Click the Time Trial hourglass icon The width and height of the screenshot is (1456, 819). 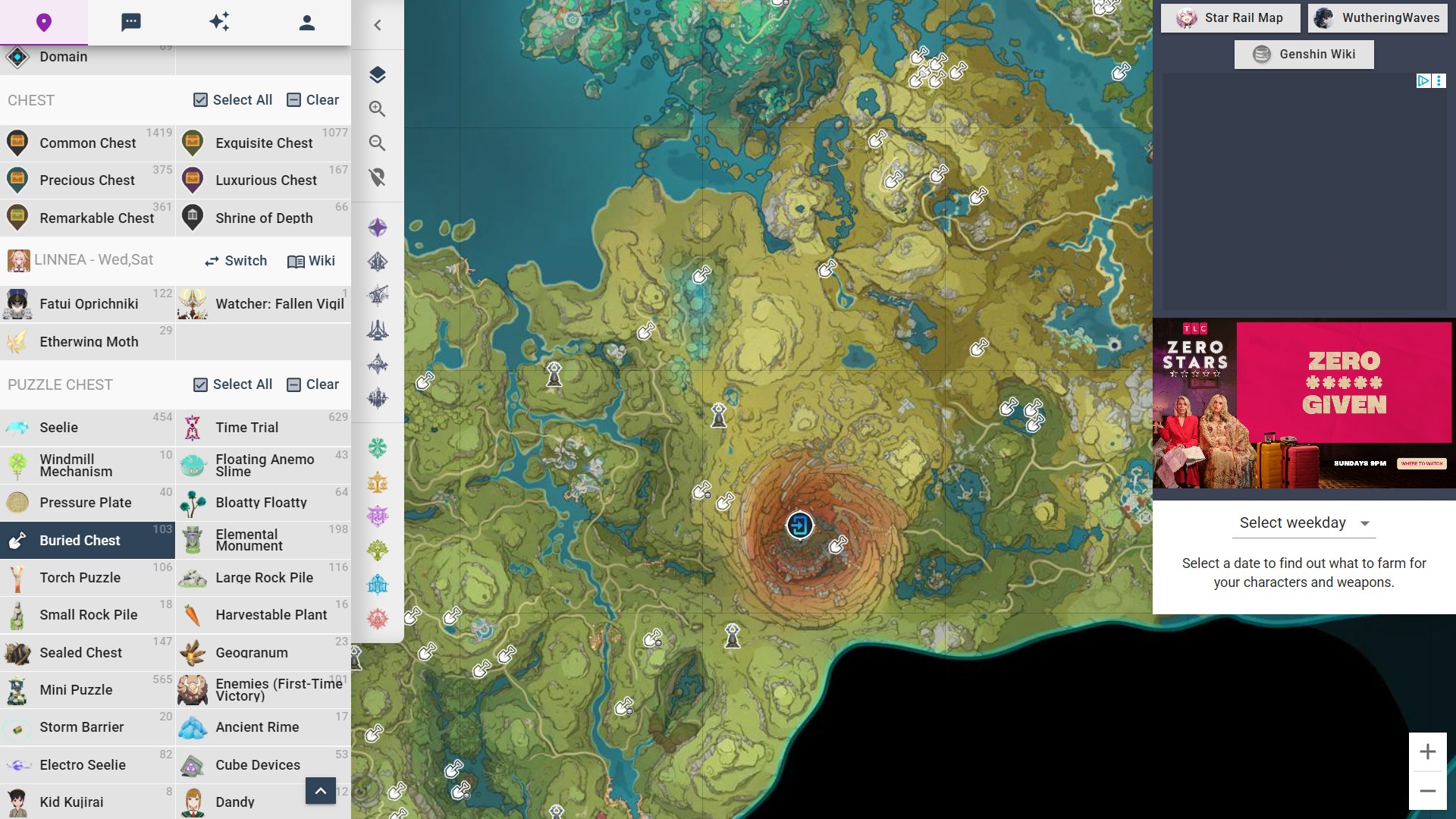(x=193, y=428)
